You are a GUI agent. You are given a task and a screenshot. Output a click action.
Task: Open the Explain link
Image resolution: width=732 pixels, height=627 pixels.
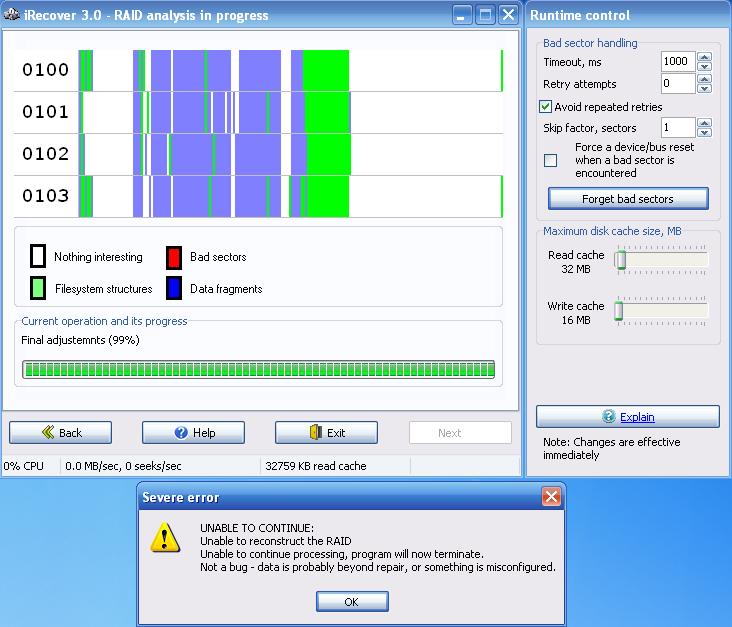(637, 416)
